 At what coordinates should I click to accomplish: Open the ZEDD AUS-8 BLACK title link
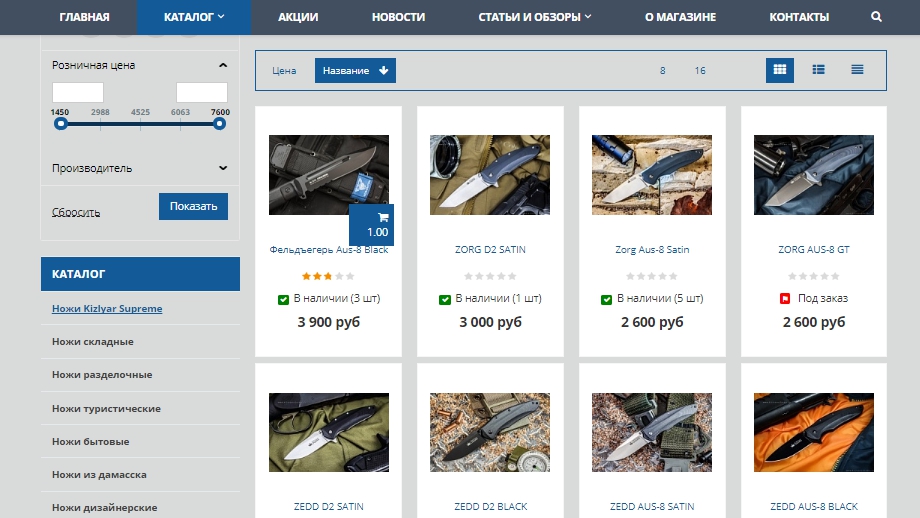tap(814, 506)
